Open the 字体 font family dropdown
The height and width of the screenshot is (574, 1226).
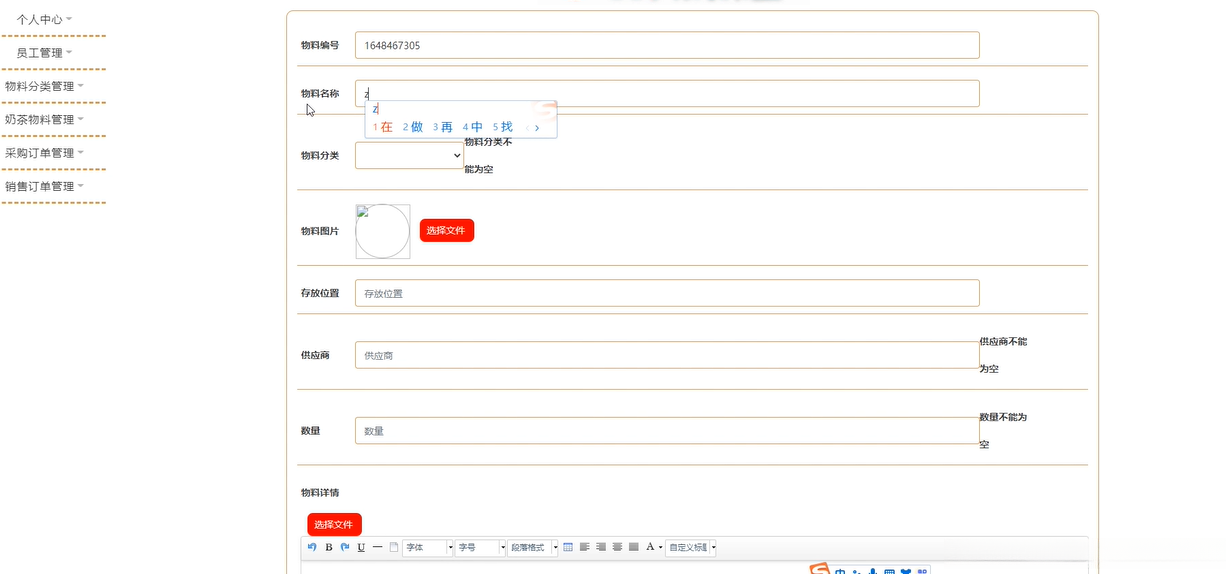click(x=428, y=547)
